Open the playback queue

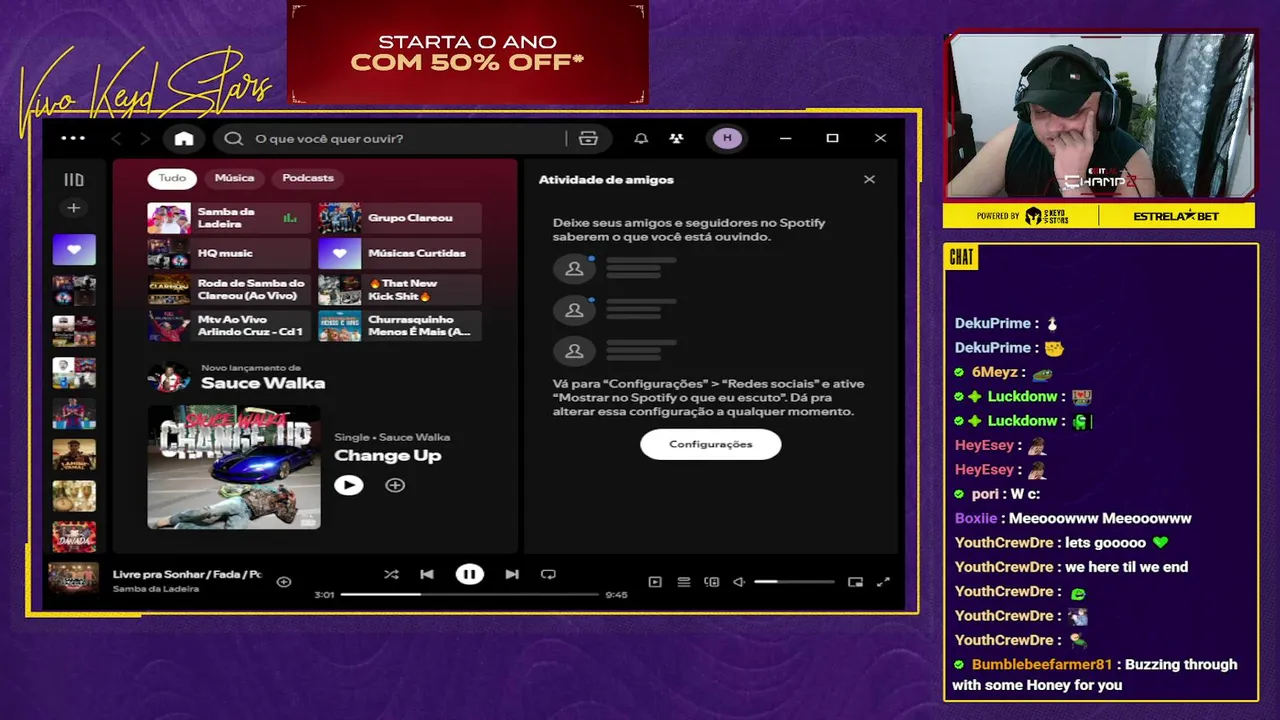(684, 582)
